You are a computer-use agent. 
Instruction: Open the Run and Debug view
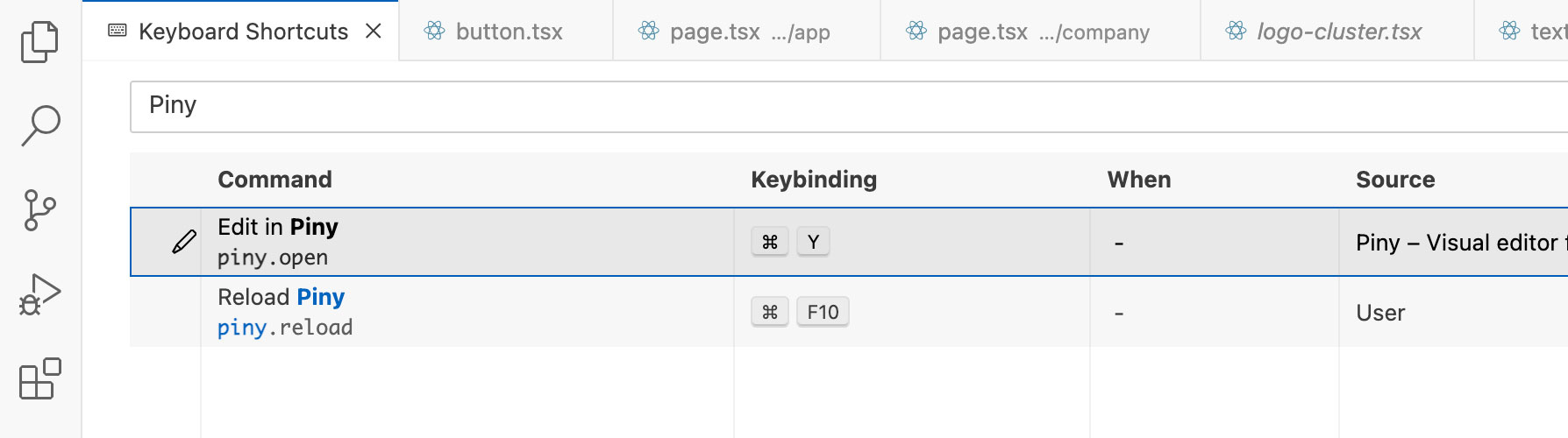click(x=39, y=294)
